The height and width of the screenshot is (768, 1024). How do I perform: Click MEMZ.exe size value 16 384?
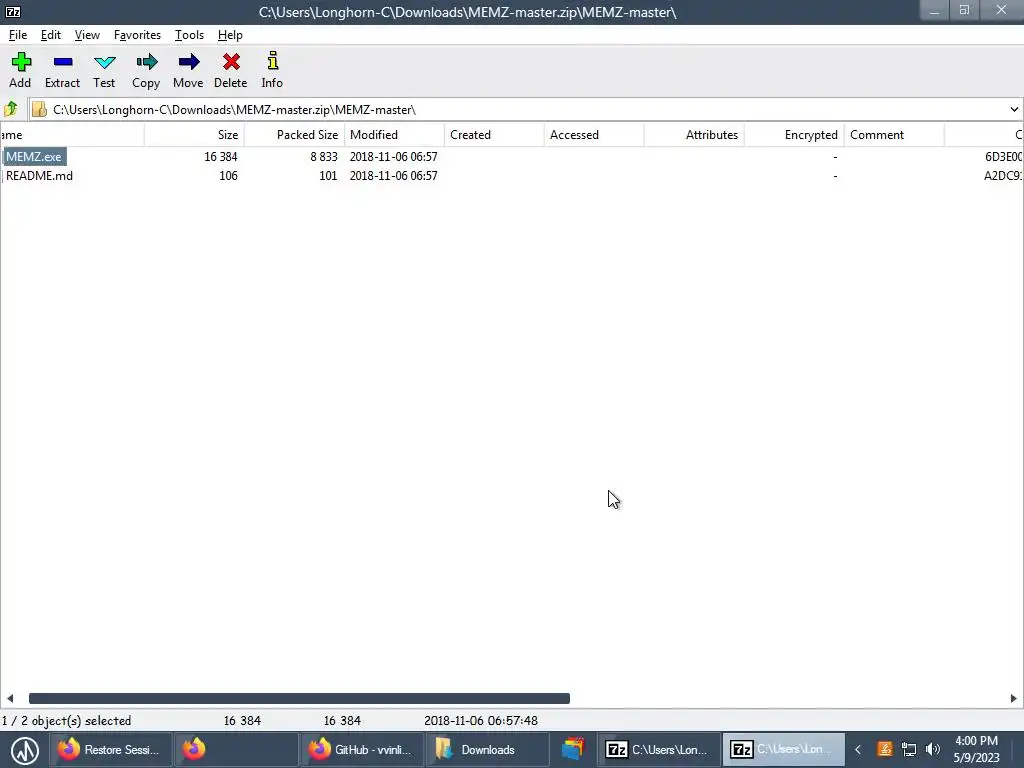click(221, 157)
